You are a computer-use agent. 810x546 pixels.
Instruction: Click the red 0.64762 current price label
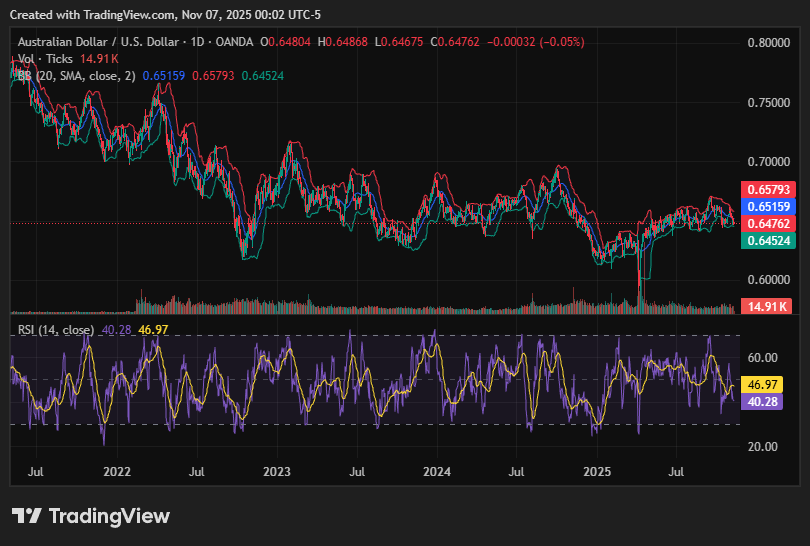coord(766,224)
